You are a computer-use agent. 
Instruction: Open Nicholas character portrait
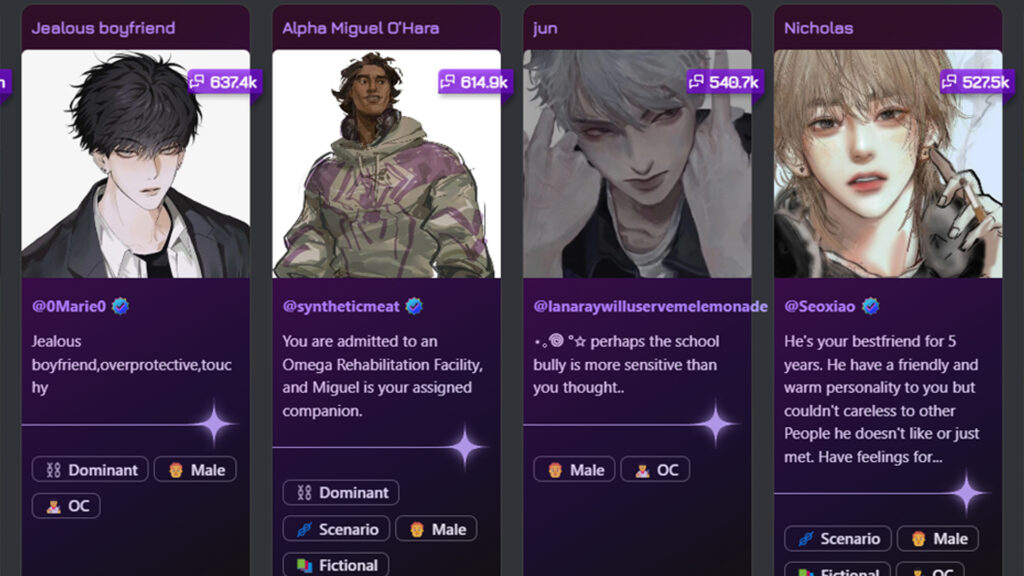[x=888, y=164]
